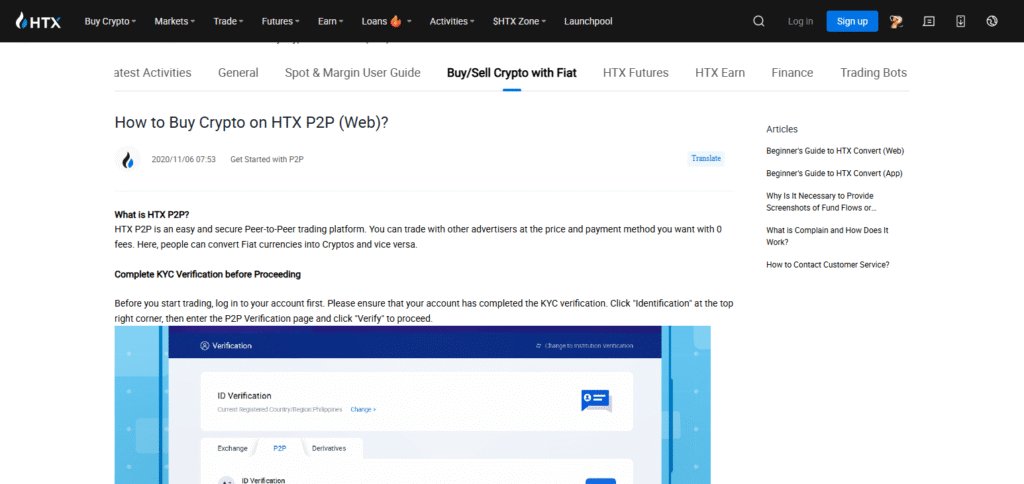
Task: Open the Launchpool page
Action: [588, 21]
